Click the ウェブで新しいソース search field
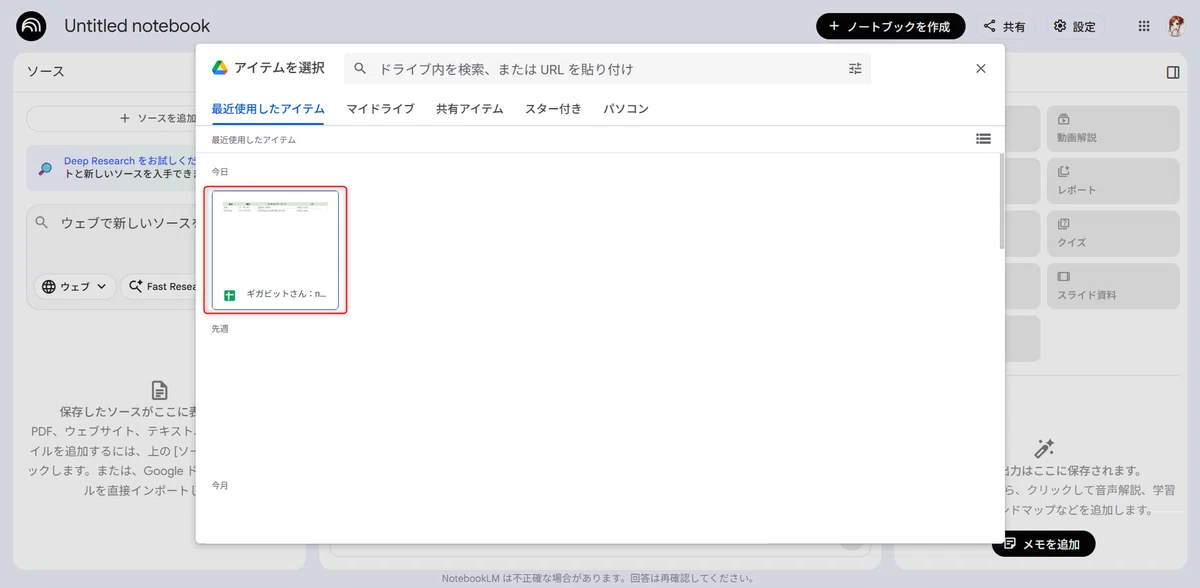 tap(115, 222)
